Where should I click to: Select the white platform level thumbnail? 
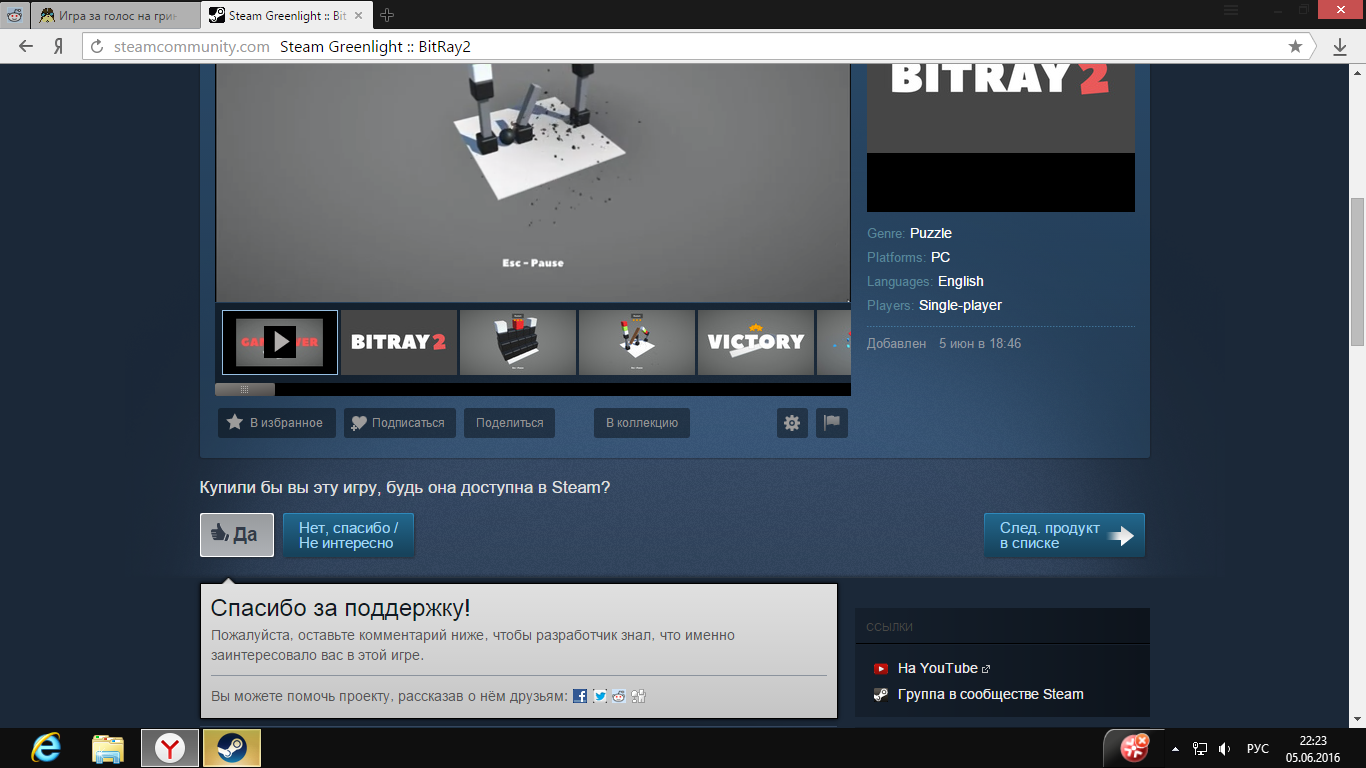[x=636, y=342]
